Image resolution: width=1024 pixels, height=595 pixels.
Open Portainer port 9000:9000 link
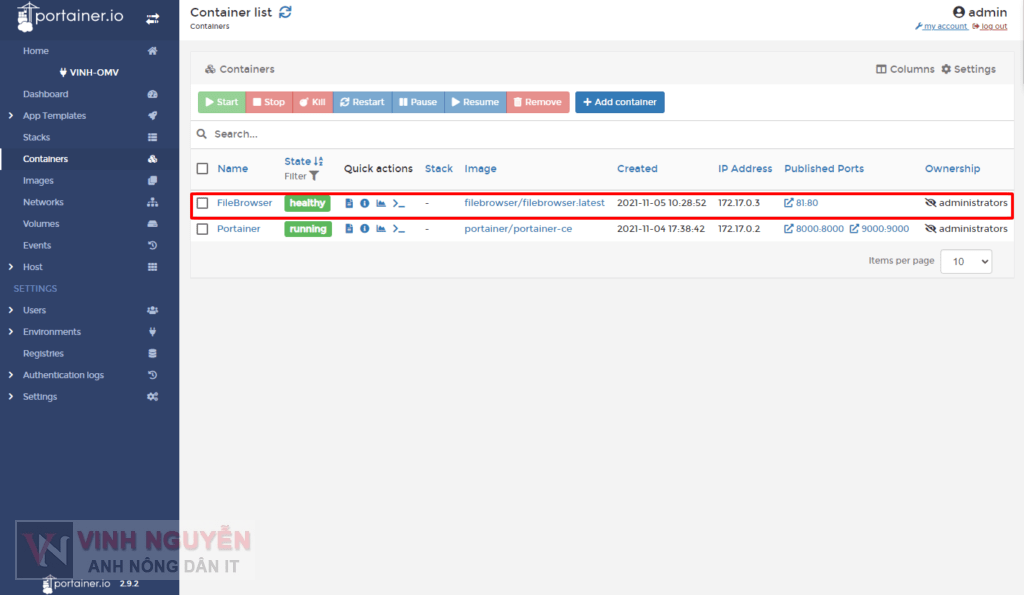[x=879, y=229]
